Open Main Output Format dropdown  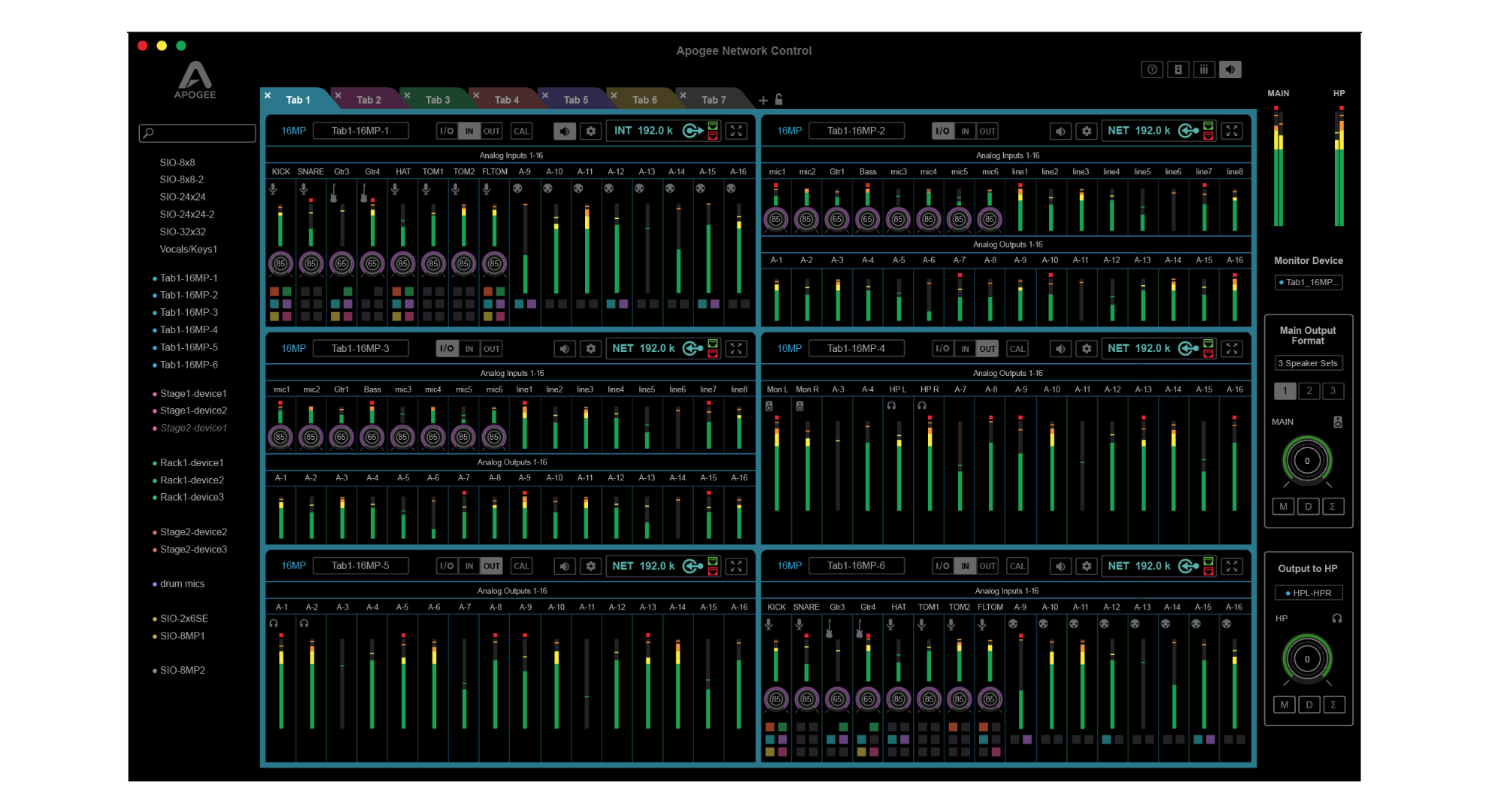(x=1309, y=363)
